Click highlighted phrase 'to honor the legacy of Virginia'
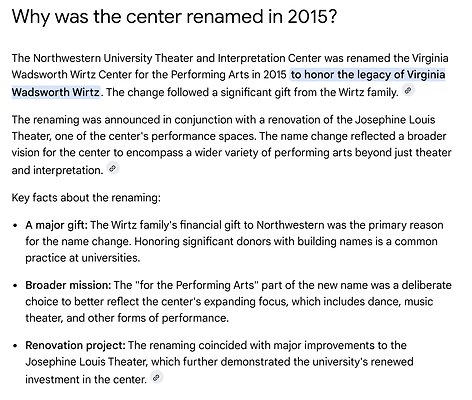 368,74
